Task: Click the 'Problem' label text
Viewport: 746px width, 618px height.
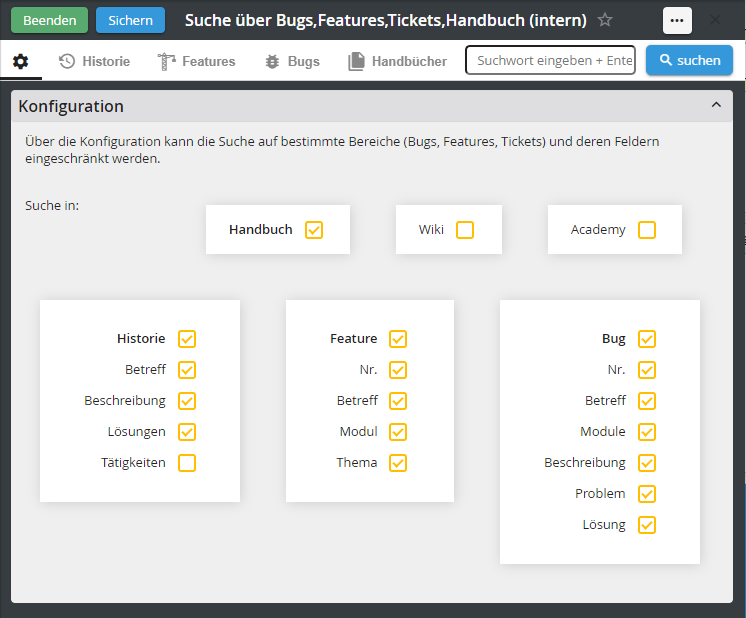Action: click(x=600, y=493)
